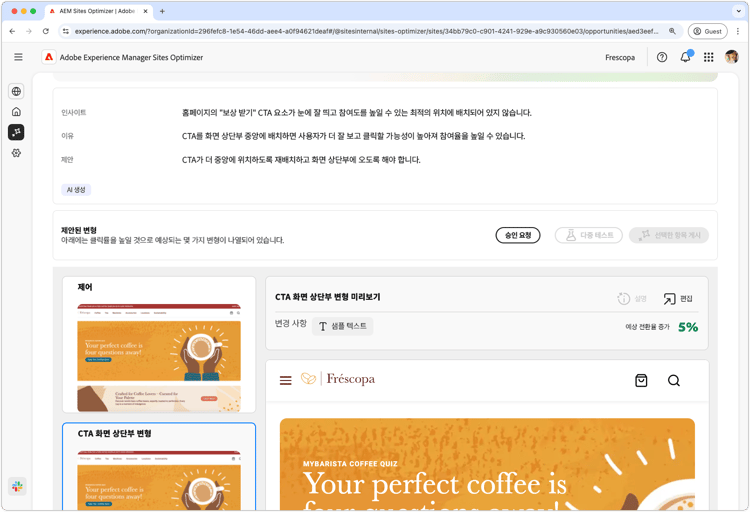Click the Adobe Experience Manager Sites Optimizer title
Screen dimensions: 750x512
point(131,57)
